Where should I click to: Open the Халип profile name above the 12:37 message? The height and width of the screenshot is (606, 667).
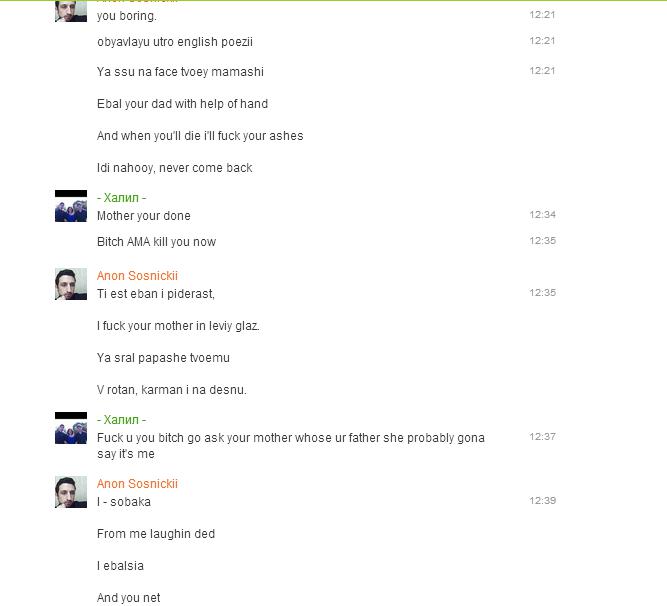121,420
